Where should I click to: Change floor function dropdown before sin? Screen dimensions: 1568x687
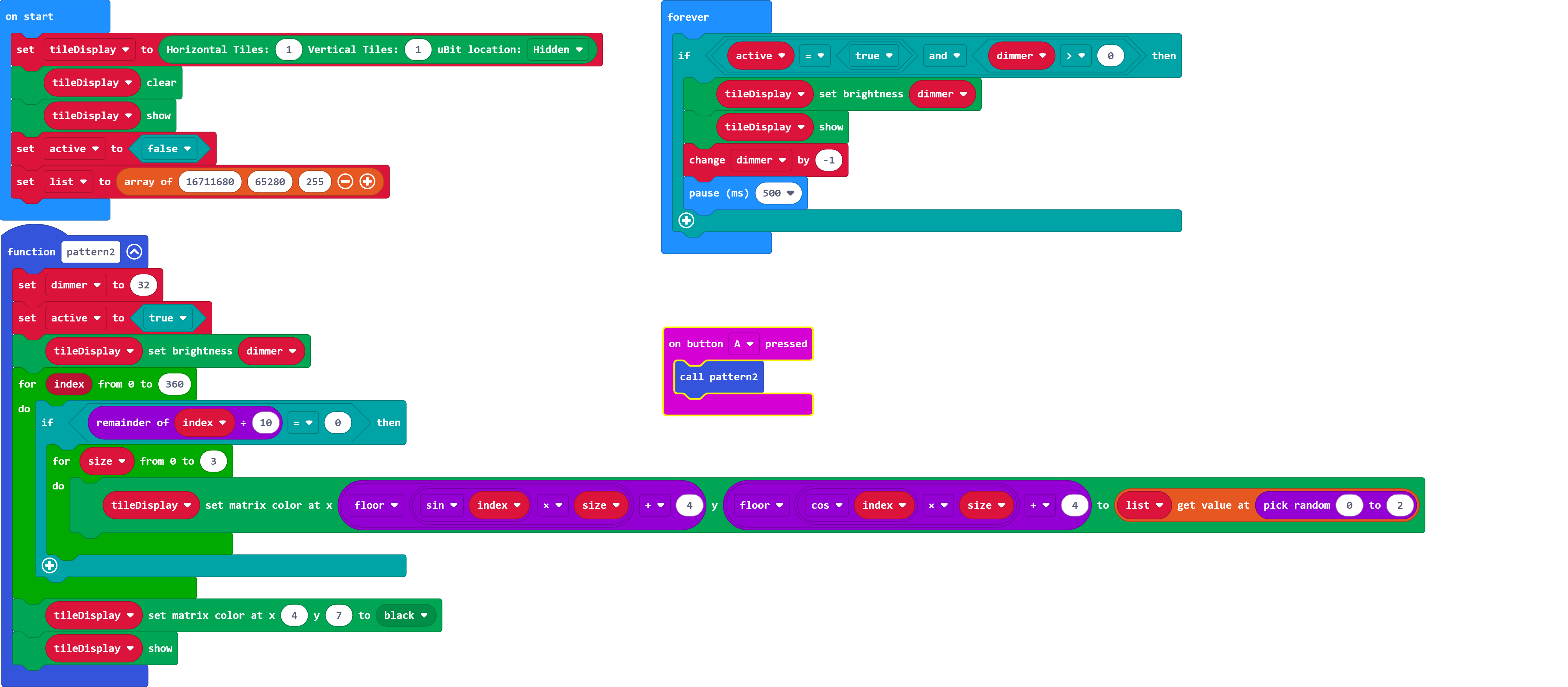point(376,506)
